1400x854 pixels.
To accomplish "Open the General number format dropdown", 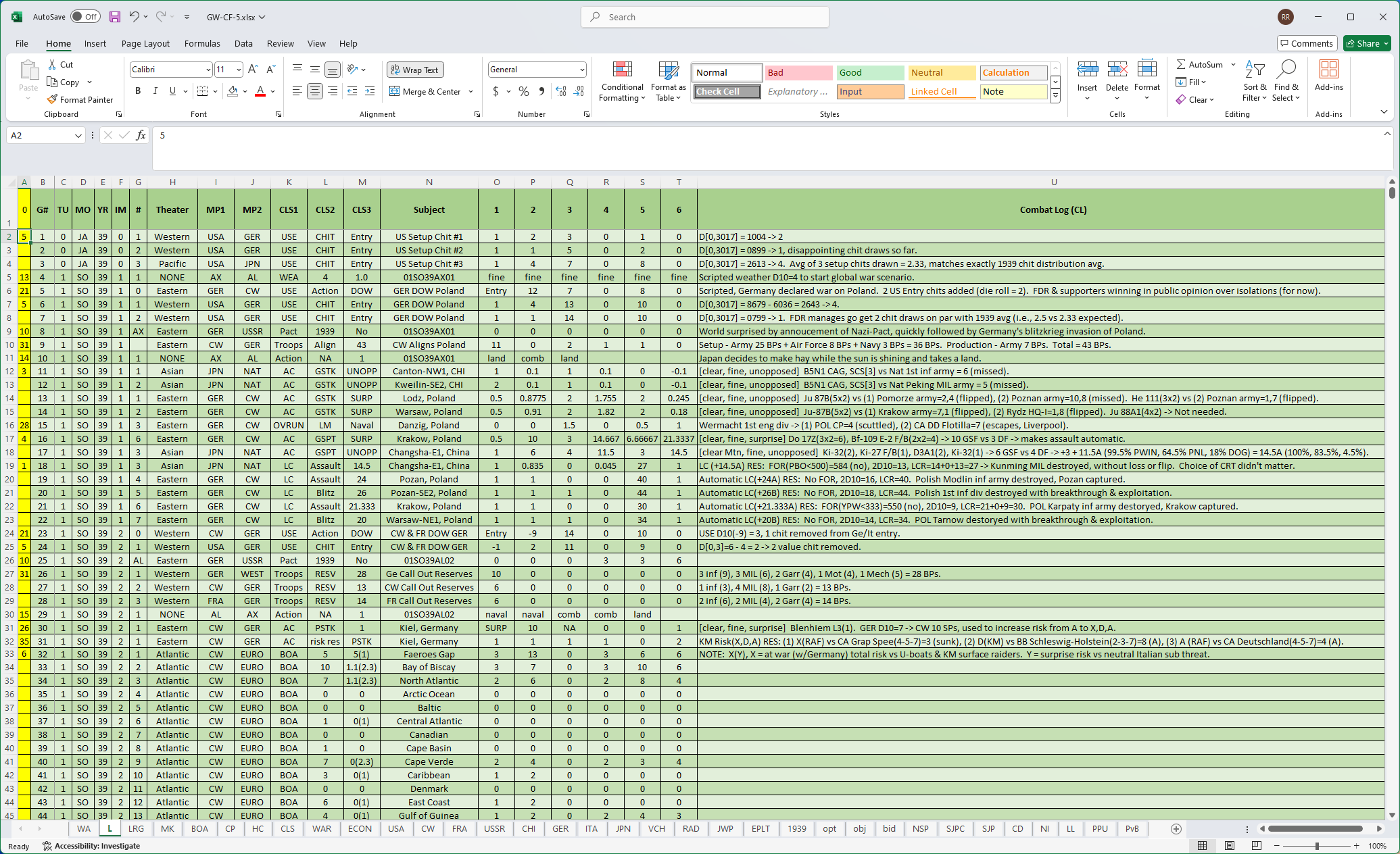I will [x=581, y=70].
